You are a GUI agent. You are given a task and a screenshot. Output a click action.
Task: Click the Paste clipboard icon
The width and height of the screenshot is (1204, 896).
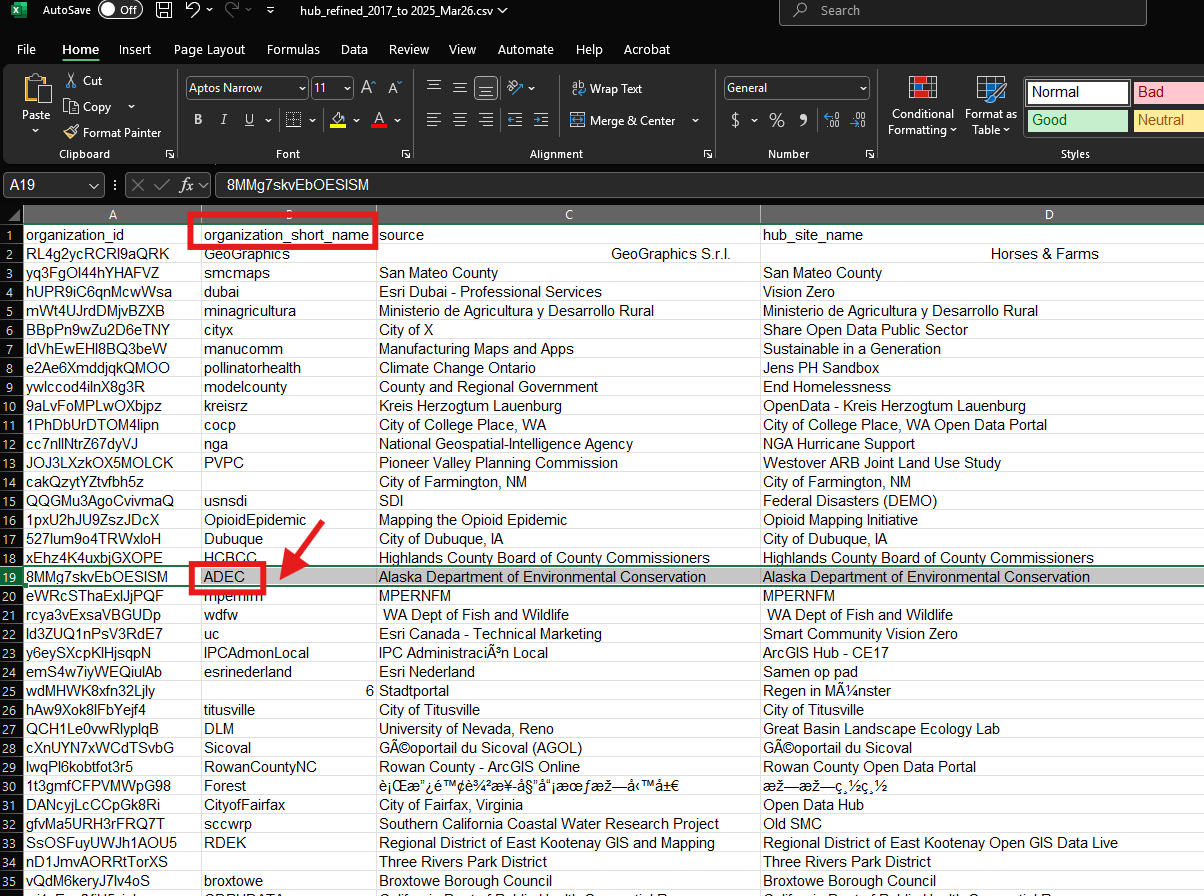coord(36,89)
